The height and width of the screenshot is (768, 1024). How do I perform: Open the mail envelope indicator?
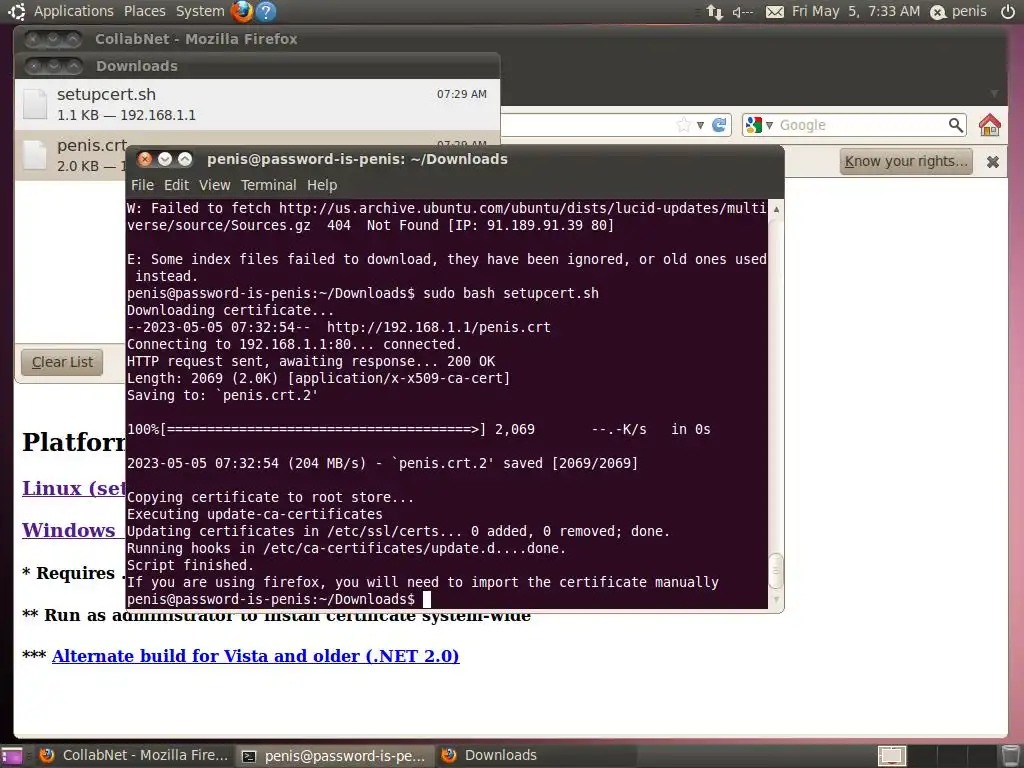click(775, 12)
